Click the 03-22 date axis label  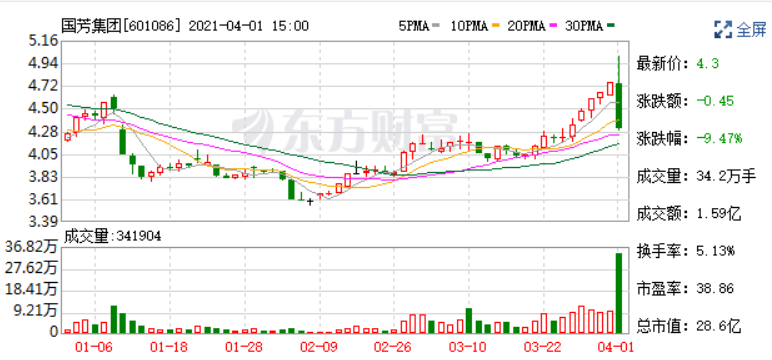544,347
